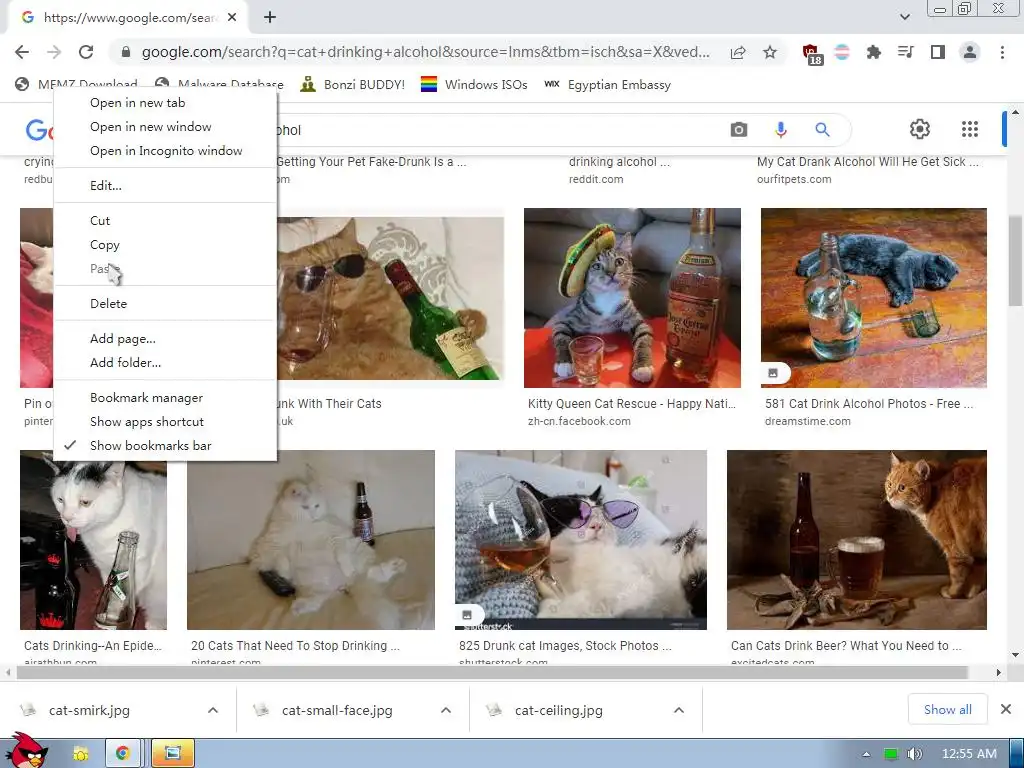Expand the tab search chevron
Screen dimensions: 1024x768
pos(904,17)
